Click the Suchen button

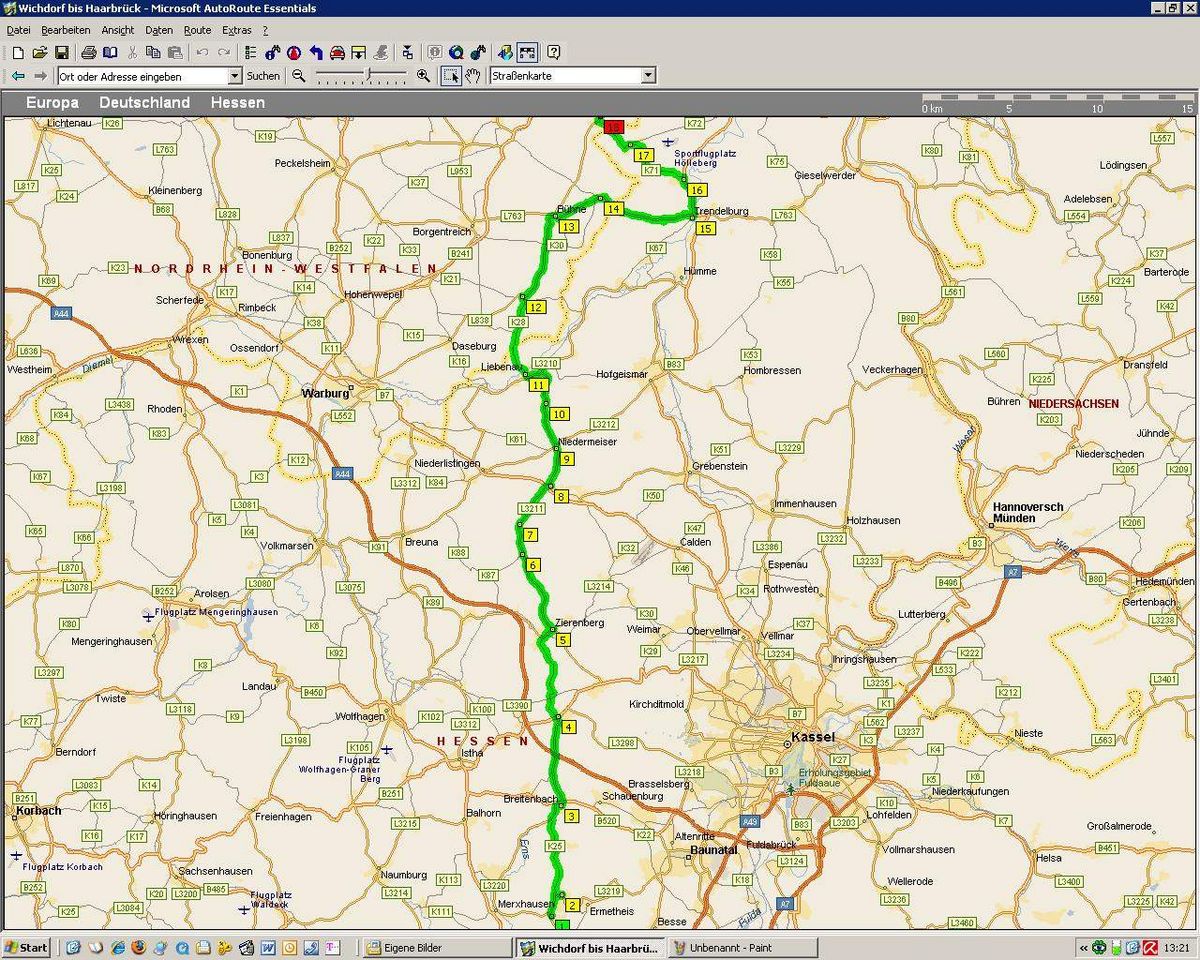263,76
